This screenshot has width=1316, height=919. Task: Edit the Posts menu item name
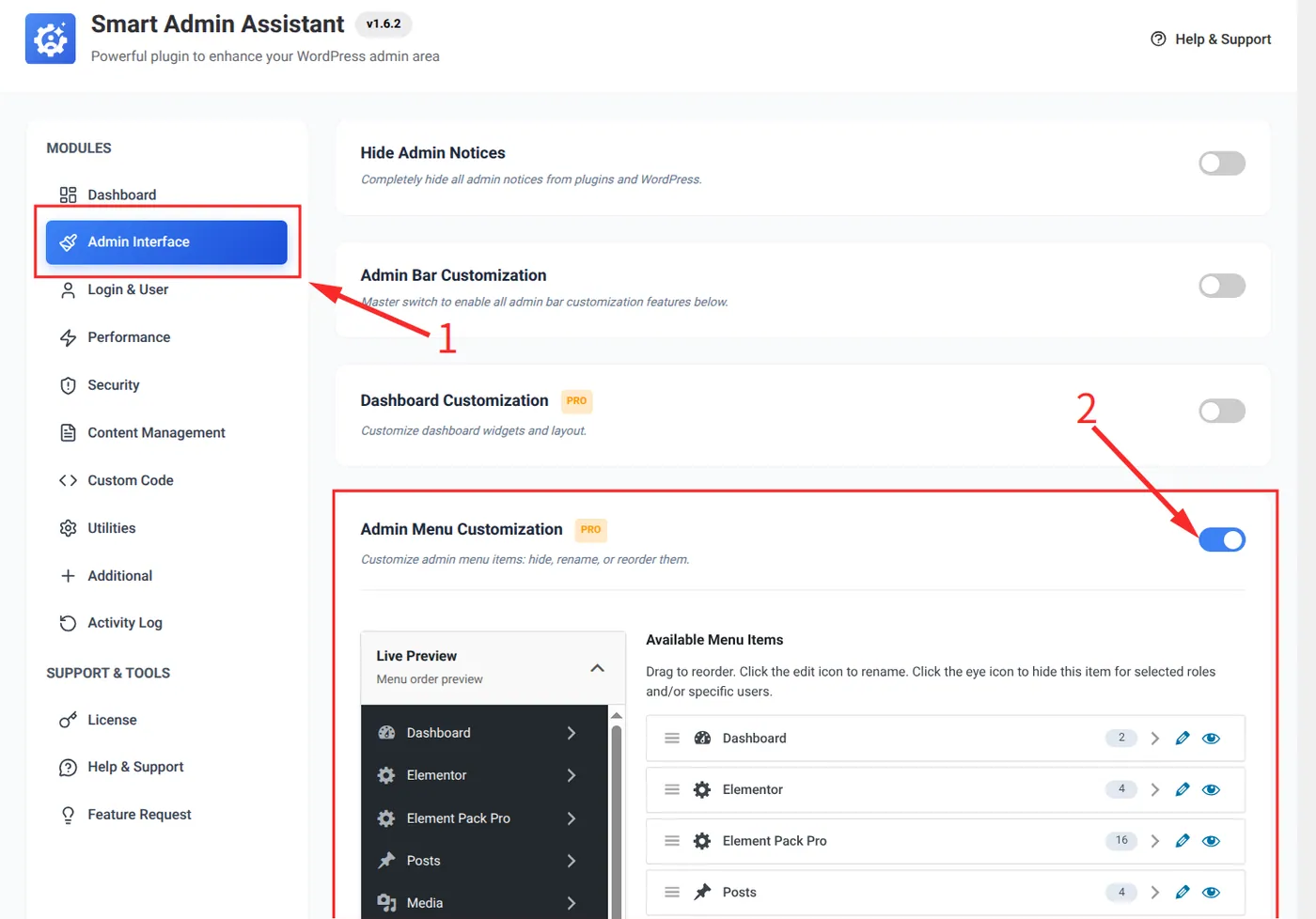pos(1183,892)
